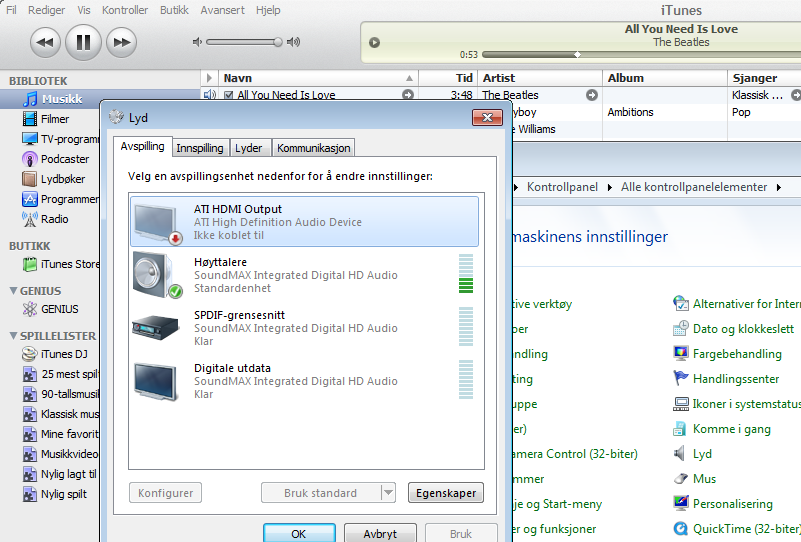The width and height of the screenshot is (801, 542).
Task: Open the Avansert menu
Action: (223, 10)
